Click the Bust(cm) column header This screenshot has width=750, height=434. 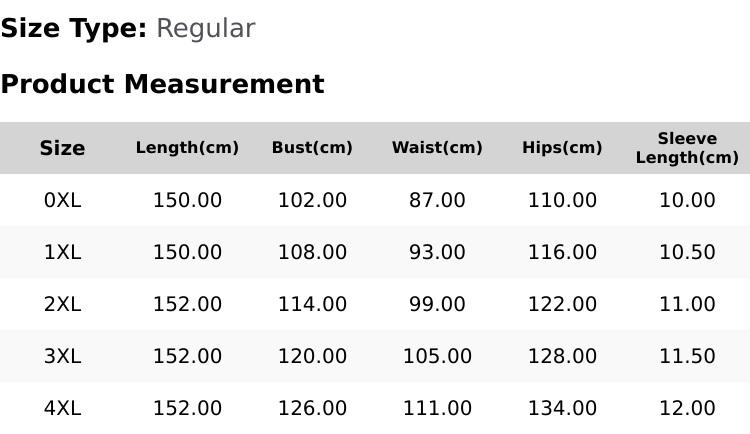point(312,147)
